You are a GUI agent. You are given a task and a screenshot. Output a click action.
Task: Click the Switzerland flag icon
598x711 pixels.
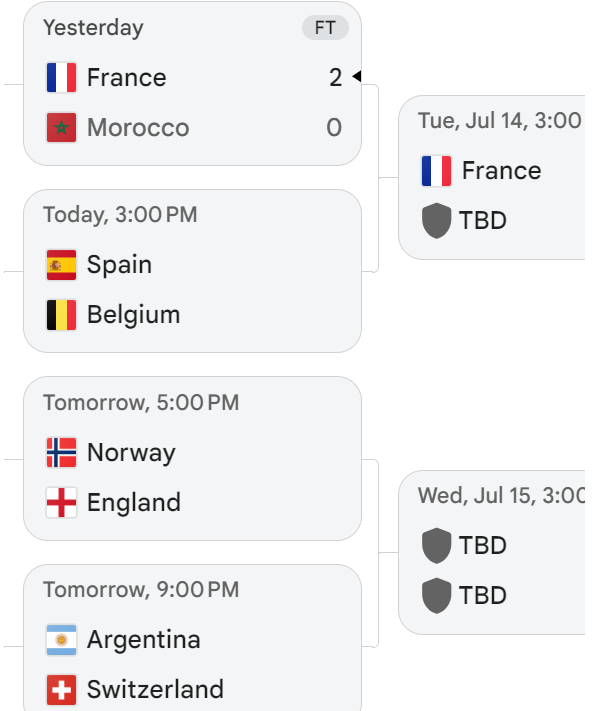(61, 690)
